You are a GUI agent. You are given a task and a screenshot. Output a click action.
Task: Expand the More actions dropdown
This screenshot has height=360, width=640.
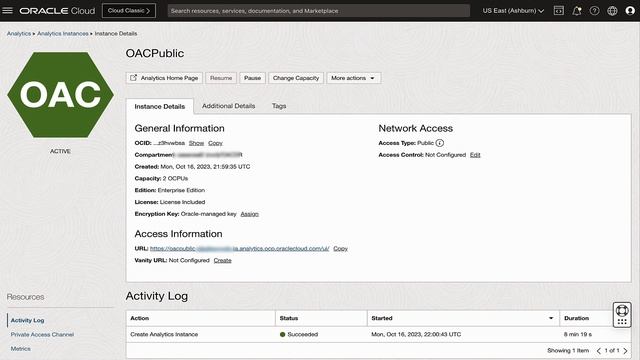353,78
